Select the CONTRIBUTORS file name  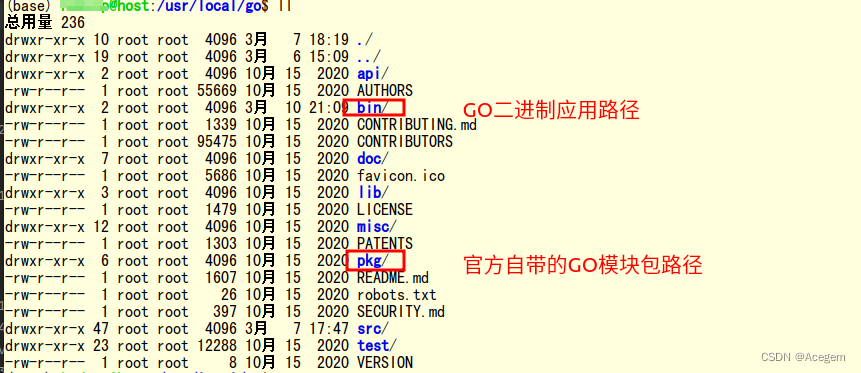(405, 142)
